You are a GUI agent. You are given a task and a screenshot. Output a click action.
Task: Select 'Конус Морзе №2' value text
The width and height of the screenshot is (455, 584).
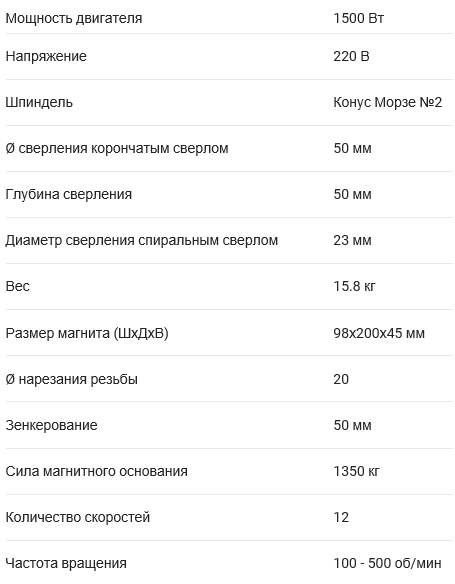[x=388, y=102]
